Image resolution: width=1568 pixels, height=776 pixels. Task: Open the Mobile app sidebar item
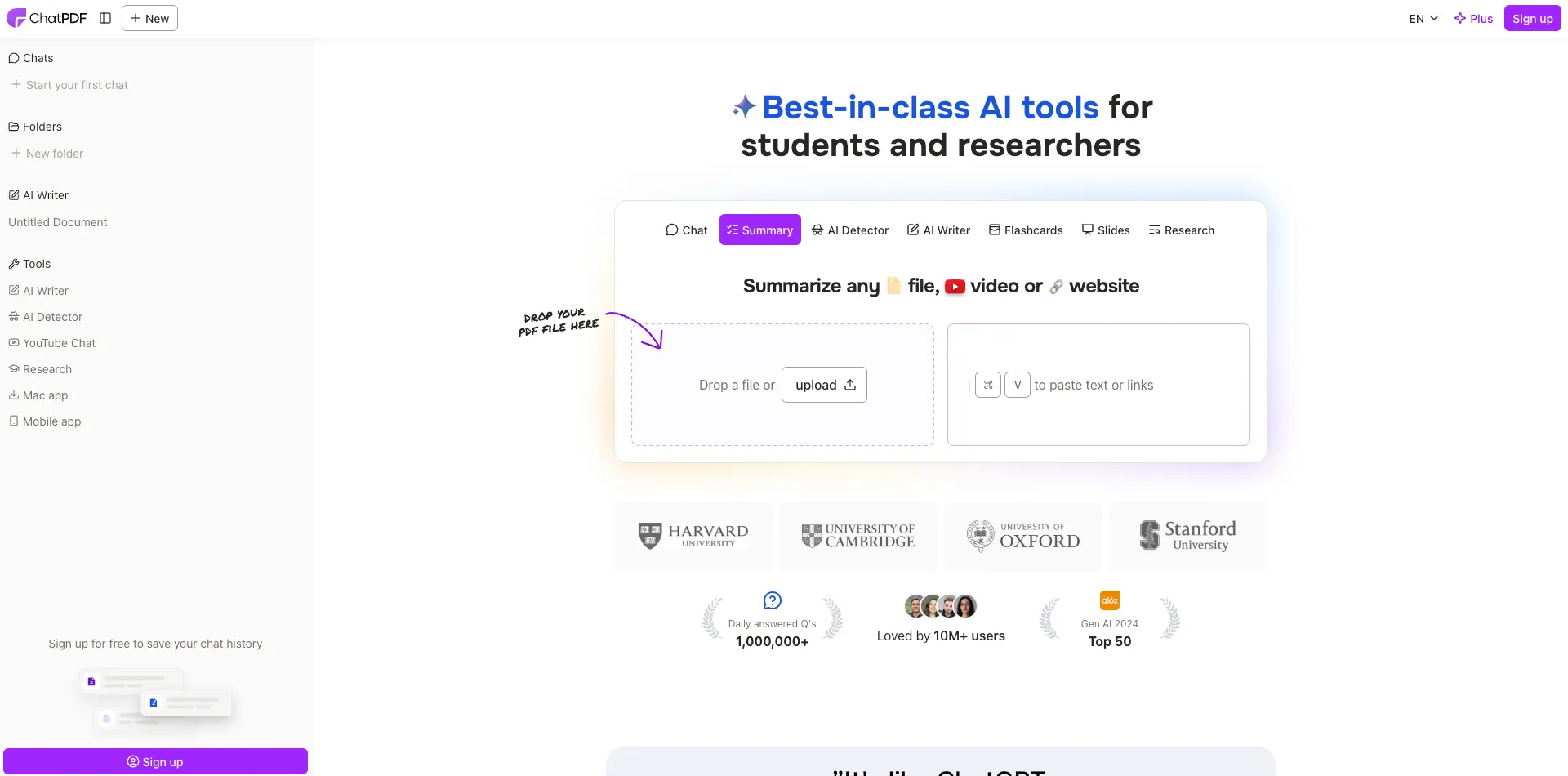[45, 421]
